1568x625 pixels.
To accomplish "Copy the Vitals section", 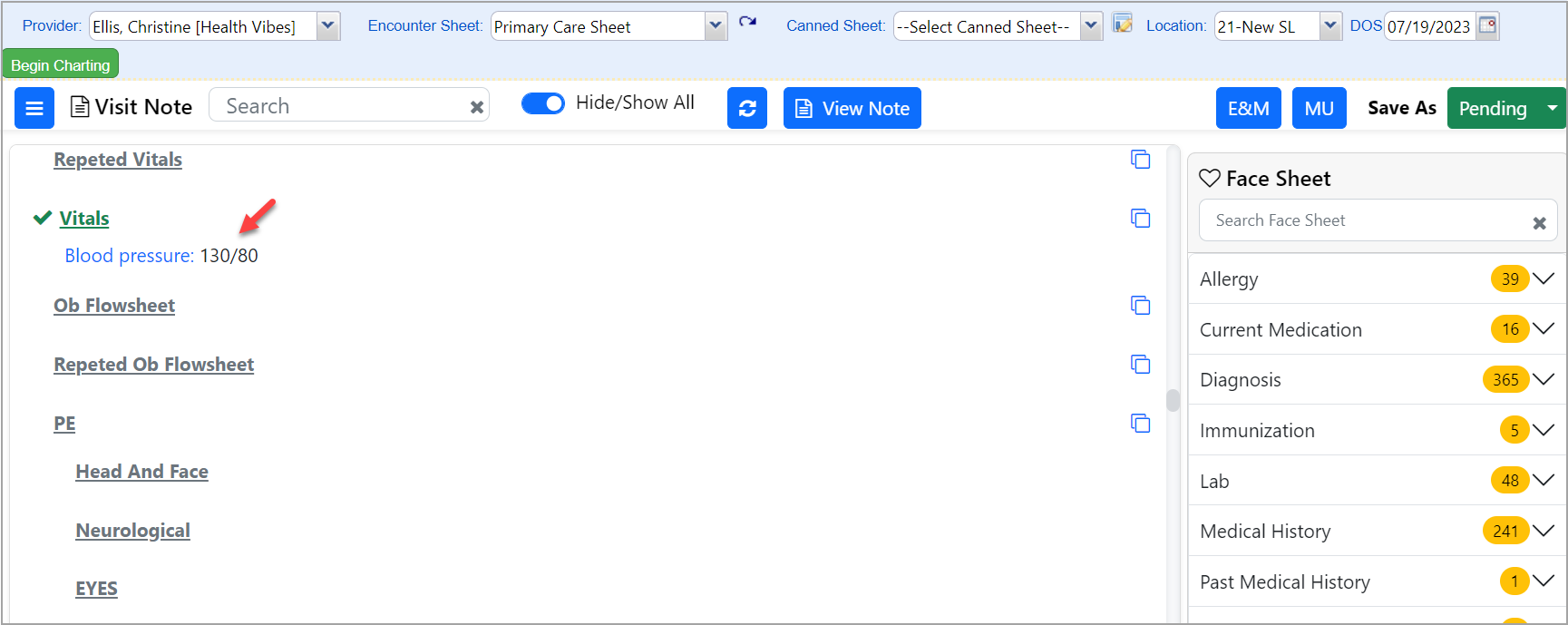I will (1141, 219).
